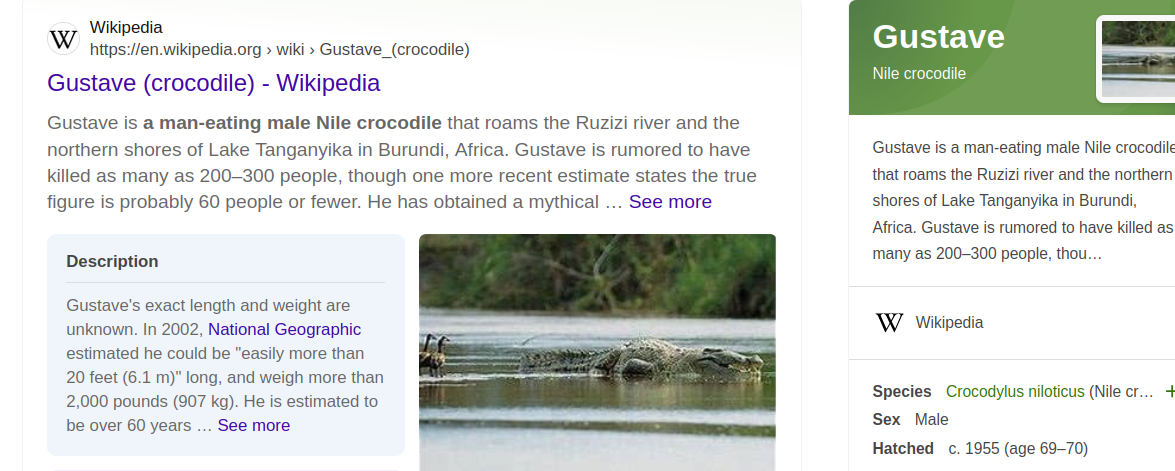Click the 'Gustave' heading in the knowledge panel

point(938,37)
